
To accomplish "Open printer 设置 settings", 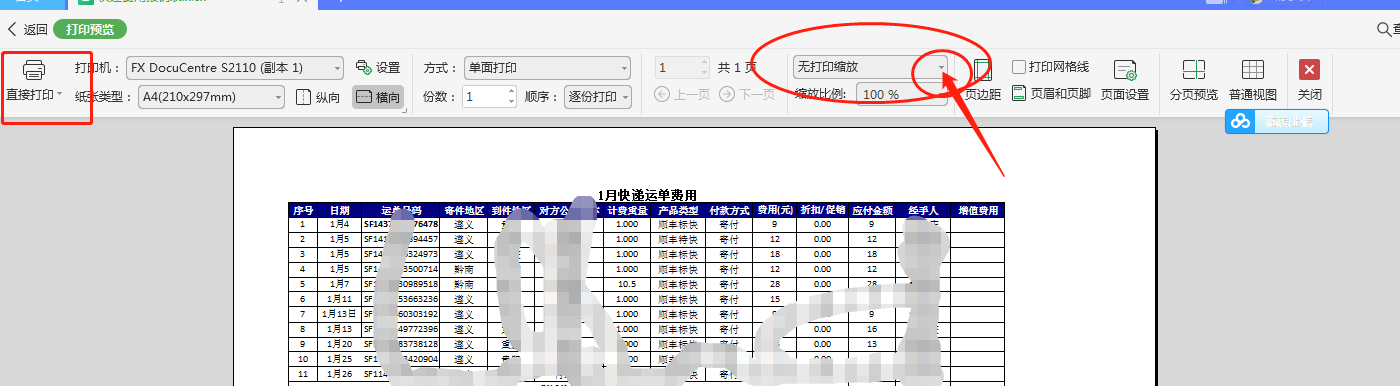I will click(378, 67).
